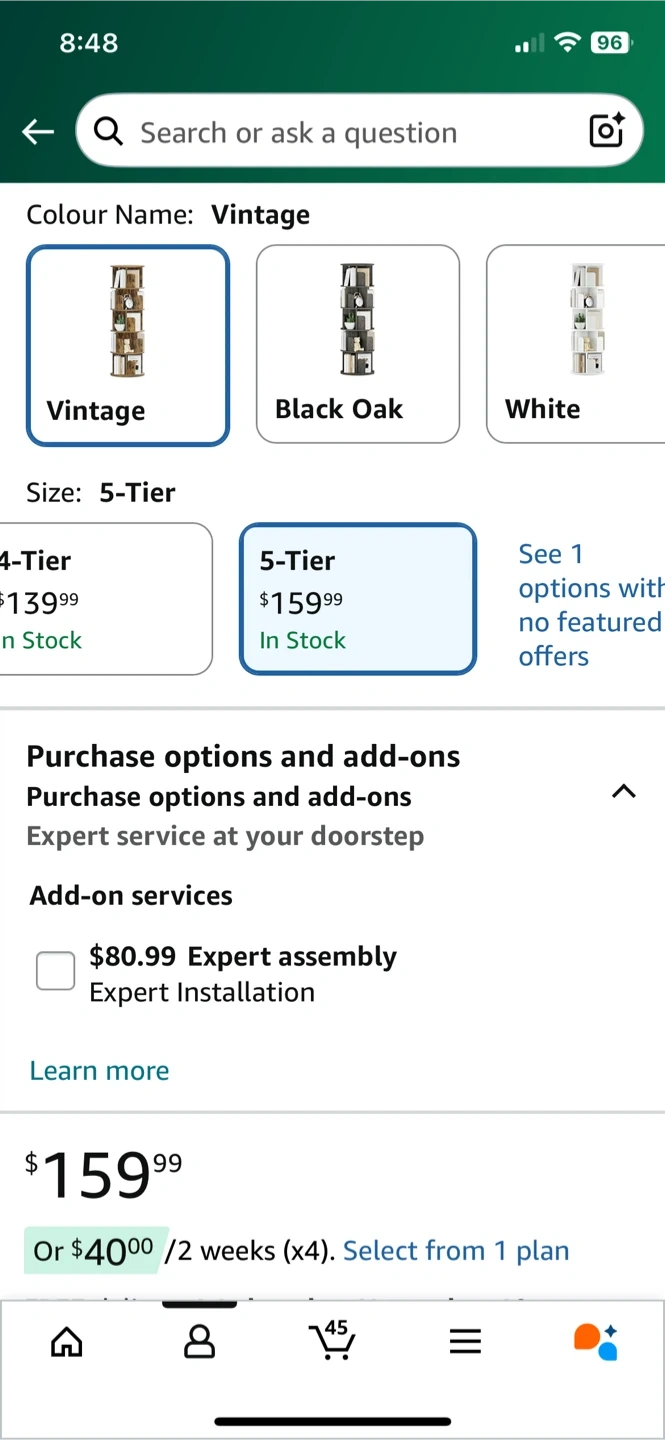The width and height of the screenshot is (665, 1440).
Task: Tap the back arrow icon
Action: coord(38,131)
